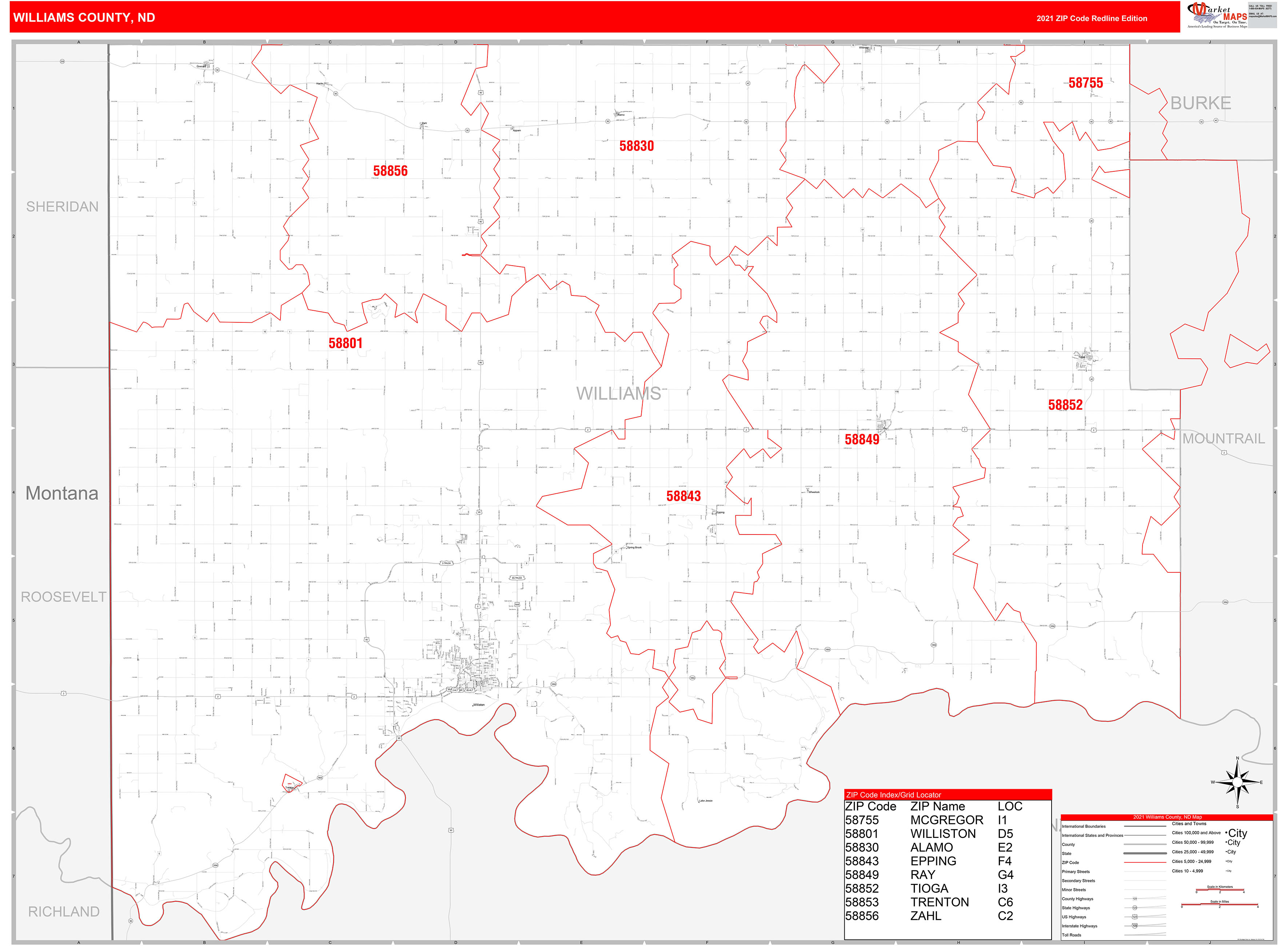Screen dimensions: 1288x946
Task: Click County Highways in the legend
Action: pyautogui.click(x=1077, y=899)
